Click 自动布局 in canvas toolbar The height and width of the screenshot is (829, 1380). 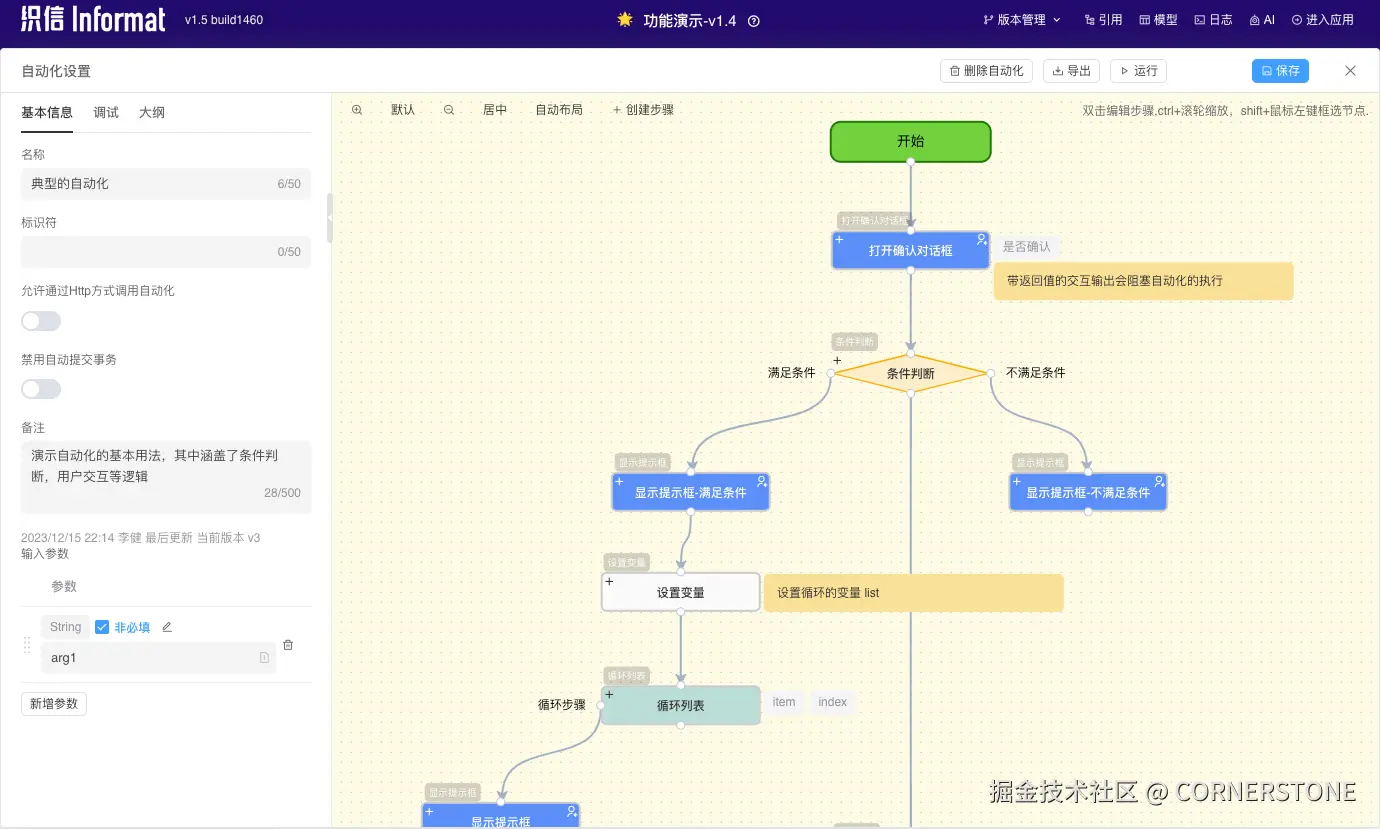point(559,110)
